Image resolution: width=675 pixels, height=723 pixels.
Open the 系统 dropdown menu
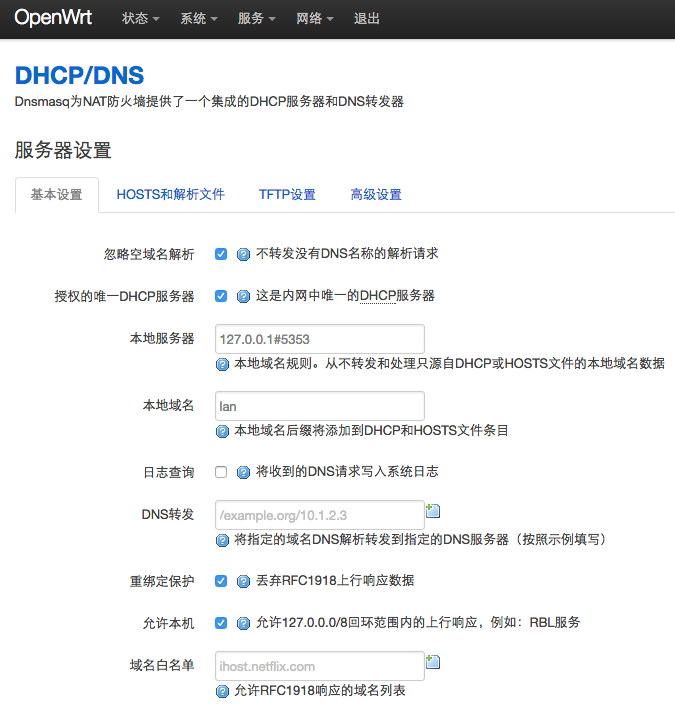tap(198, 18)
